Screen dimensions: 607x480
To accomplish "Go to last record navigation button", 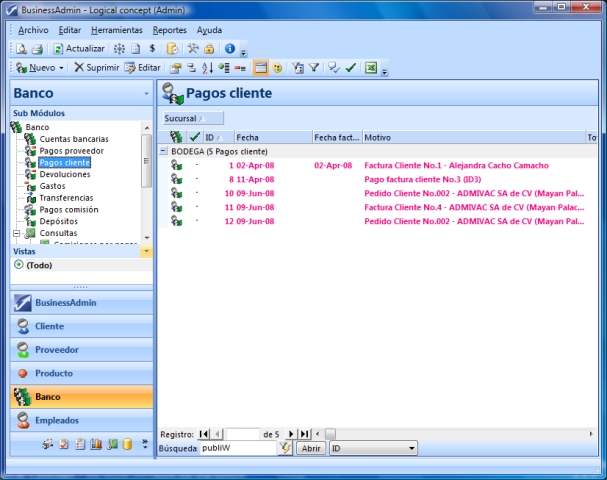I will point(305,433).
